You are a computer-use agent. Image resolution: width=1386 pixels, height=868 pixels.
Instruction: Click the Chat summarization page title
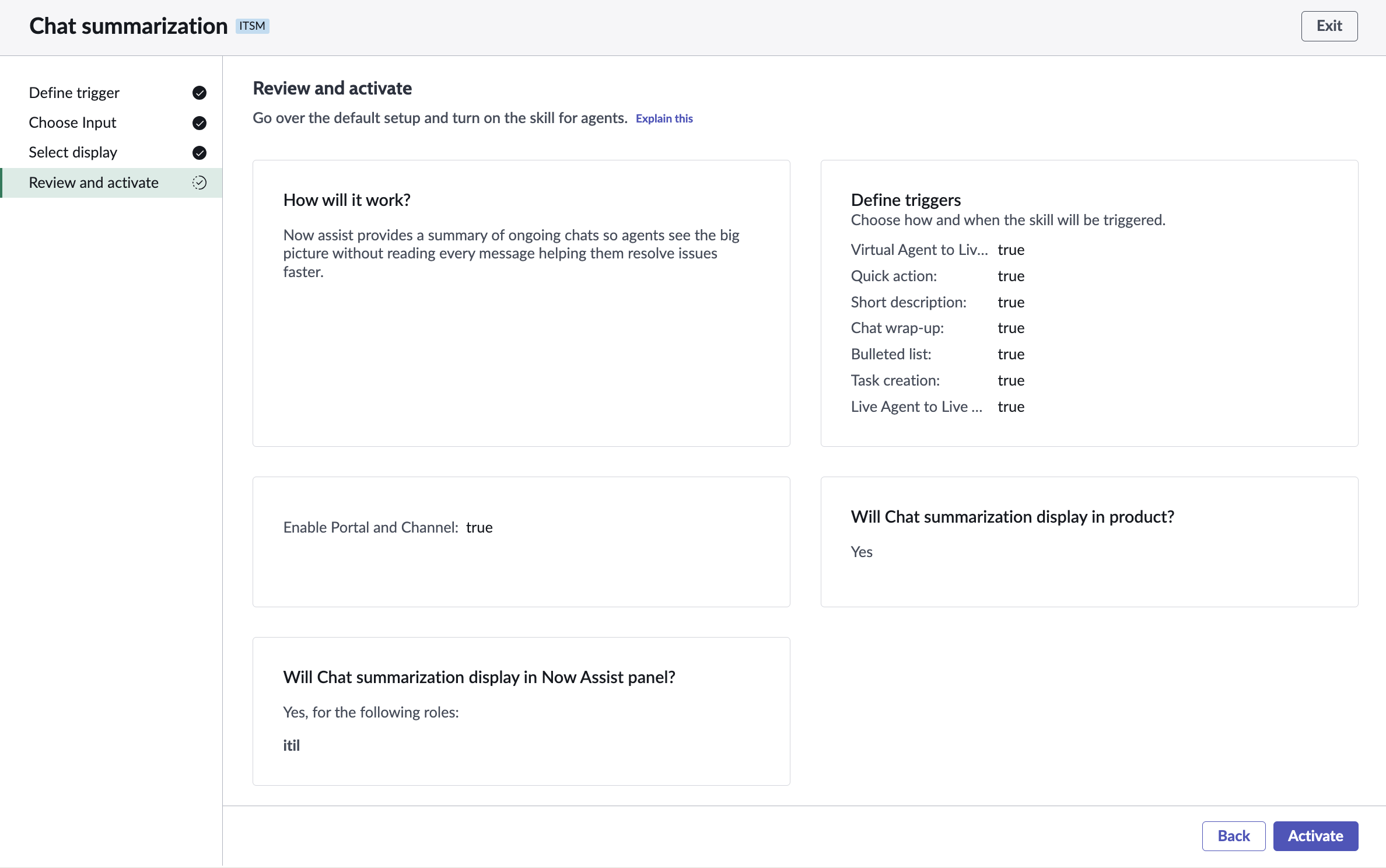pos(128,26)
